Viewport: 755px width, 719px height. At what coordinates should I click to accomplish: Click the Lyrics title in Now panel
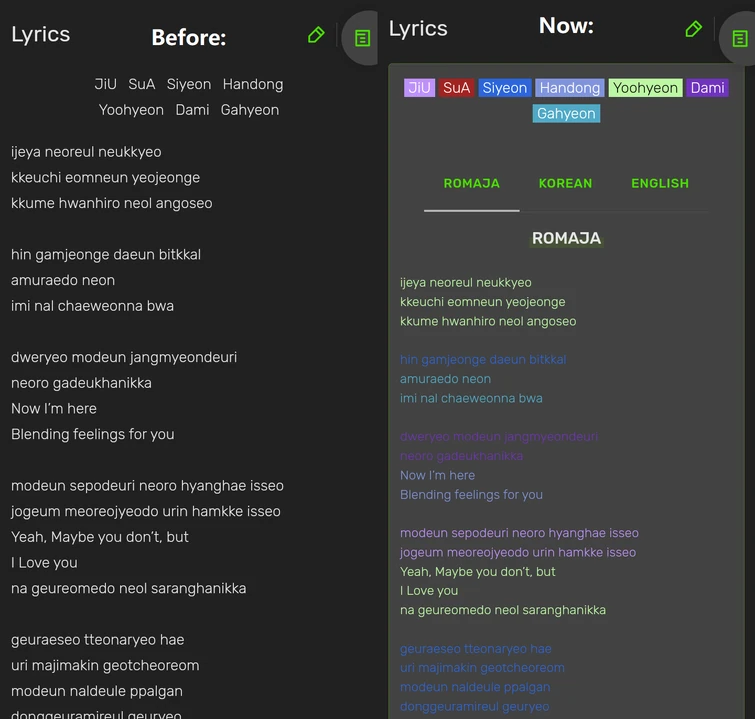(418, 28)
